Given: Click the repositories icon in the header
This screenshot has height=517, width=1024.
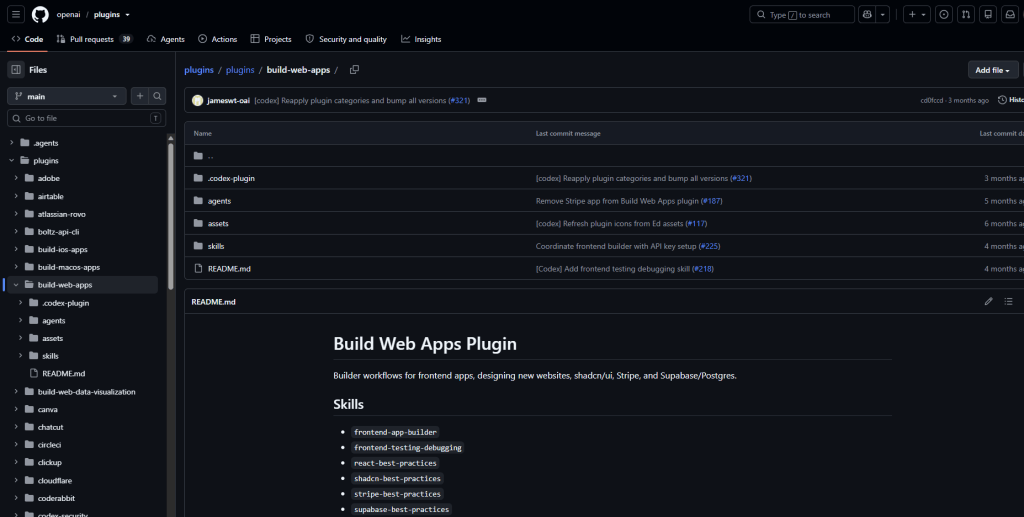Looking at the screenshot, I should point(988,14).
